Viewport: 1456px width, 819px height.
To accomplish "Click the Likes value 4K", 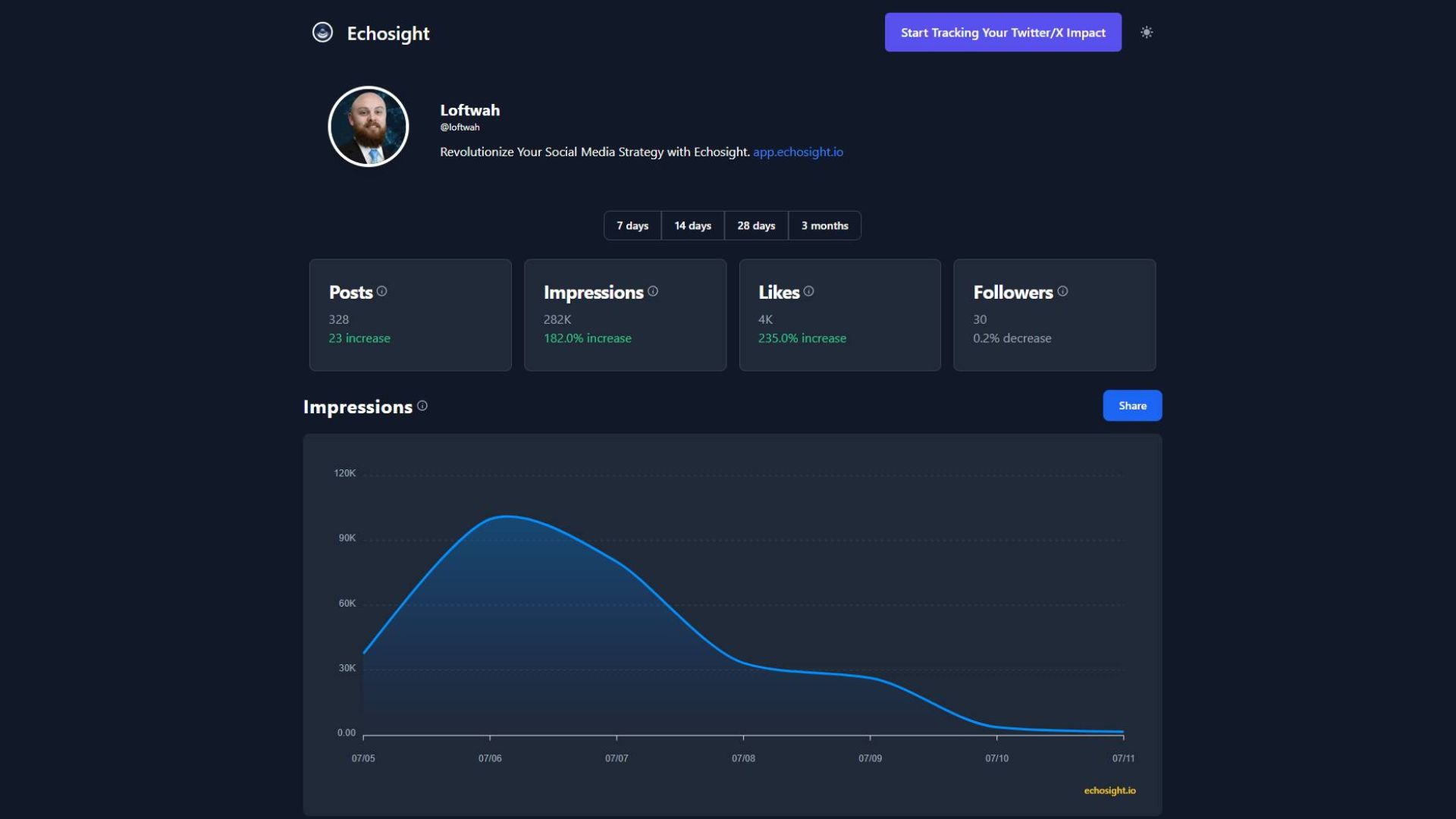I will (766, 319).
